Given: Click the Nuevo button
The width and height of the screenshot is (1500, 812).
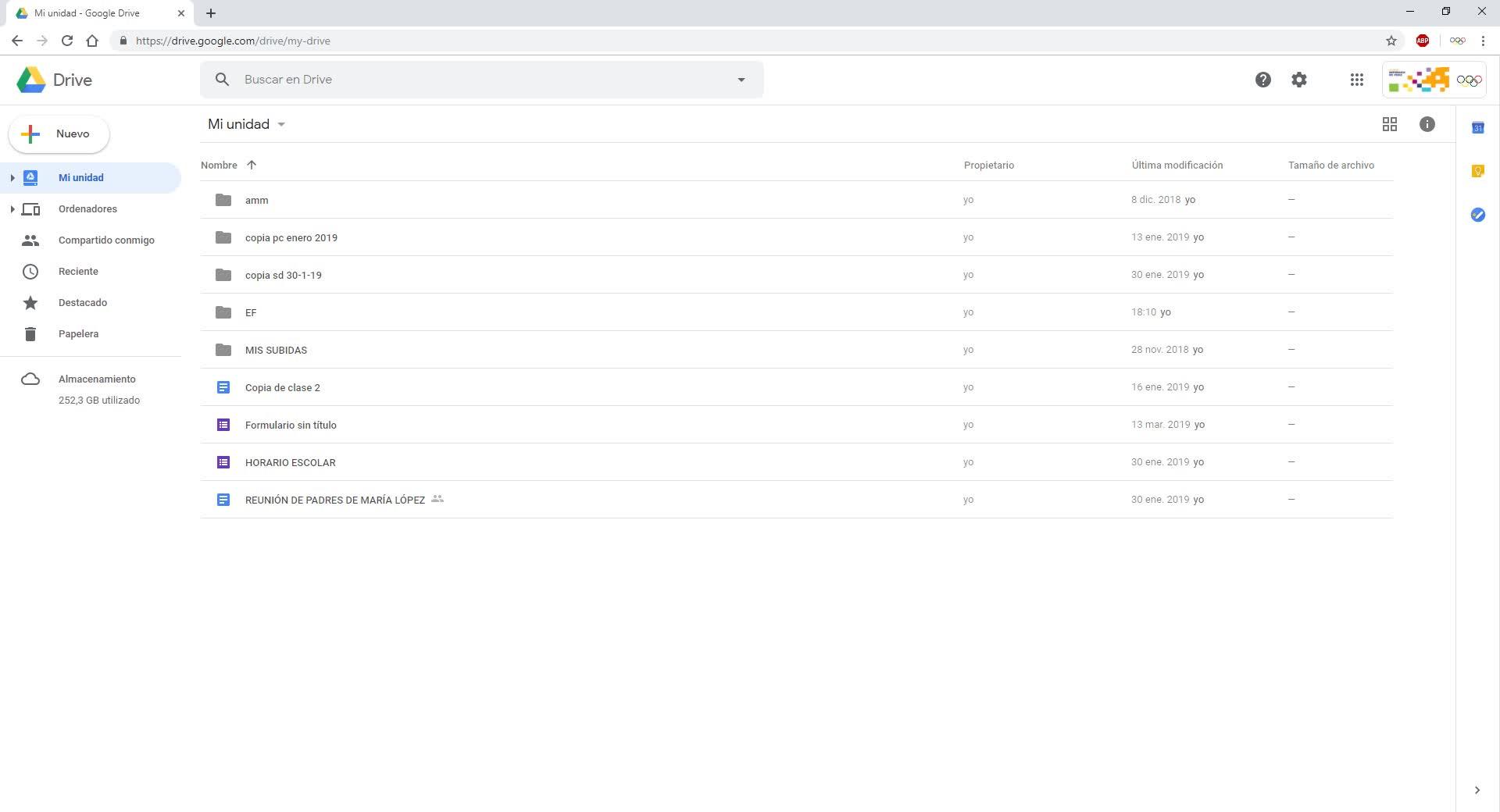Looking at the screenshot, I should (59, 134).
